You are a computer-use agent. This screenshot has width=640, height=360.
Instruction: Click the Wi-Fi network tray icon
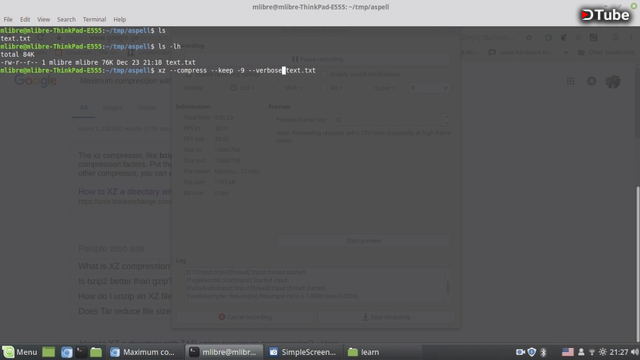point(592,352)
